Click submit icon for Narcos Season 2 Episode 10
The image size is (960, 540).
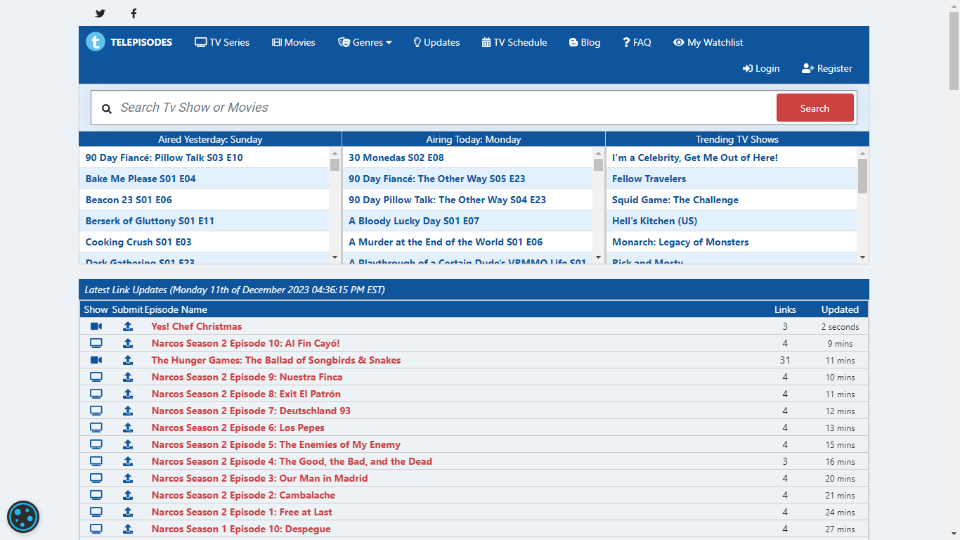tap(127, 343)
